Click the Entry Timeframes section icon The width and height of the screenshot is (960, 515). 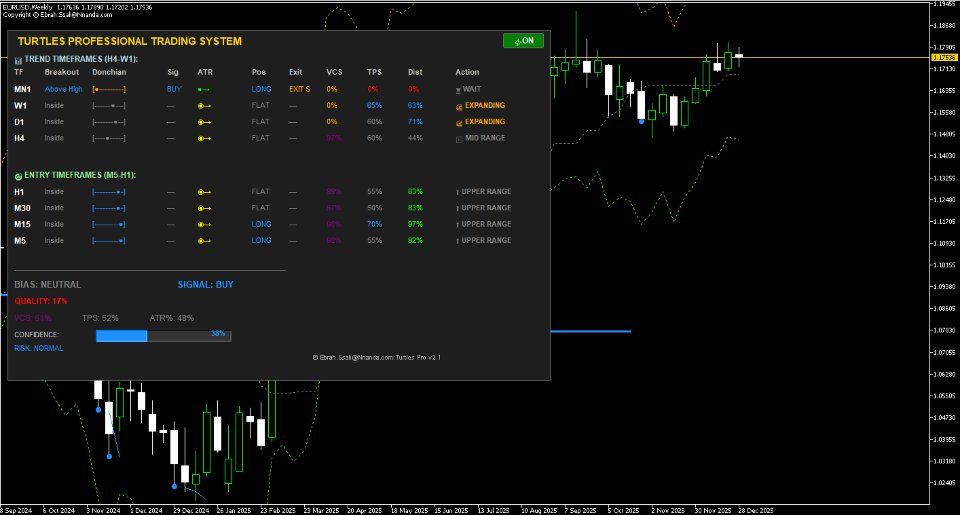18,176
